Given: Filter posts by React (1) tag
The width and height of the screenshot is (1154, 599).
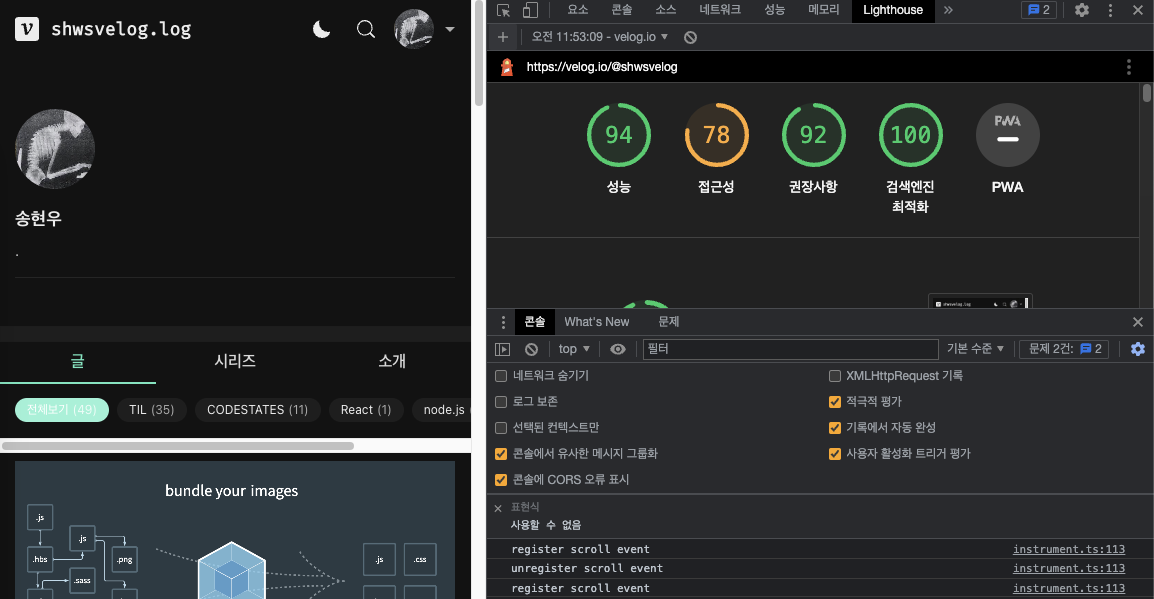Looking at the screenshot, I should click(x=366, y=410).
